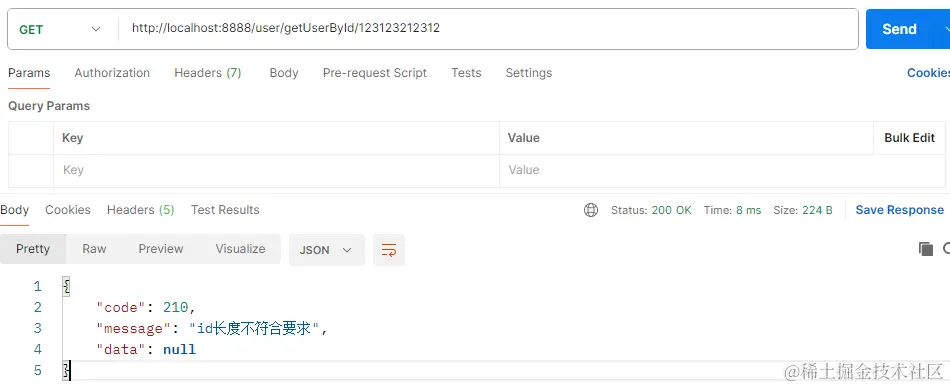Open the Cookies link at top right
This screenshot has height=388, width=950.
click(928, 73)
